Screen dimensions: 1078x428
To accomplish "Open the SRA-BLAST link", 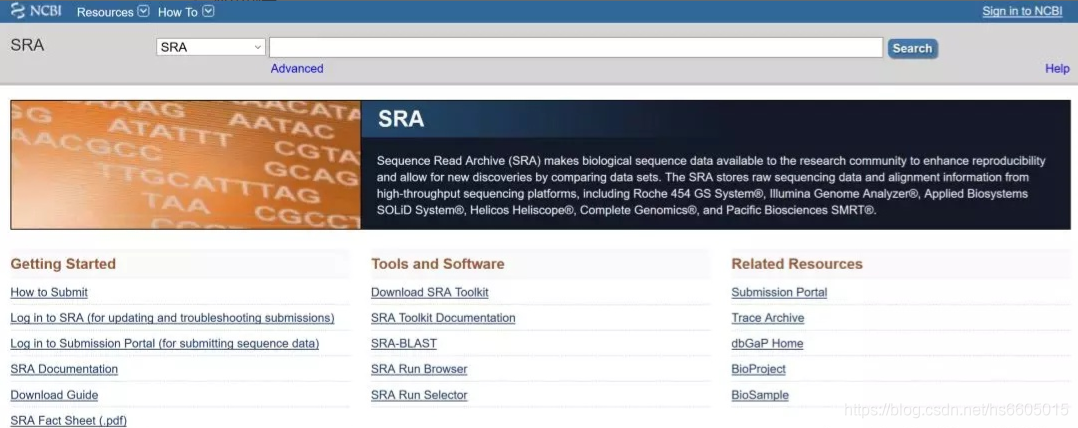I will click(x=404, y=343).
